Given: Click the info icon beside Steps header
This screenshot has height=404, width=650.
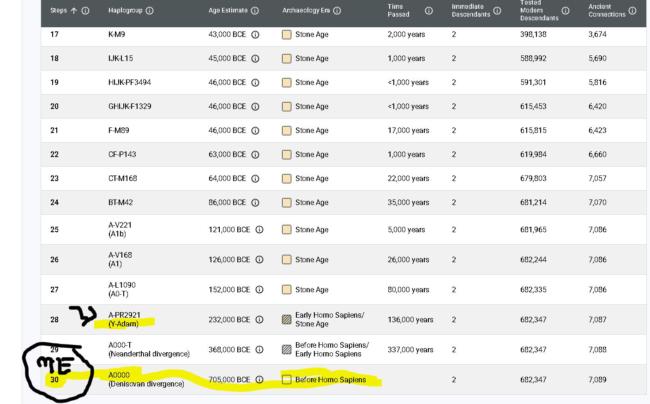Looking at the screenshot, I should 86,11.
